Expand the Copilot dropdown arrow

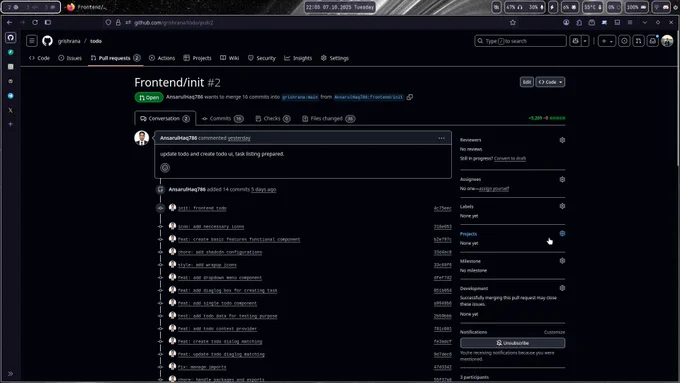(585, 41)
